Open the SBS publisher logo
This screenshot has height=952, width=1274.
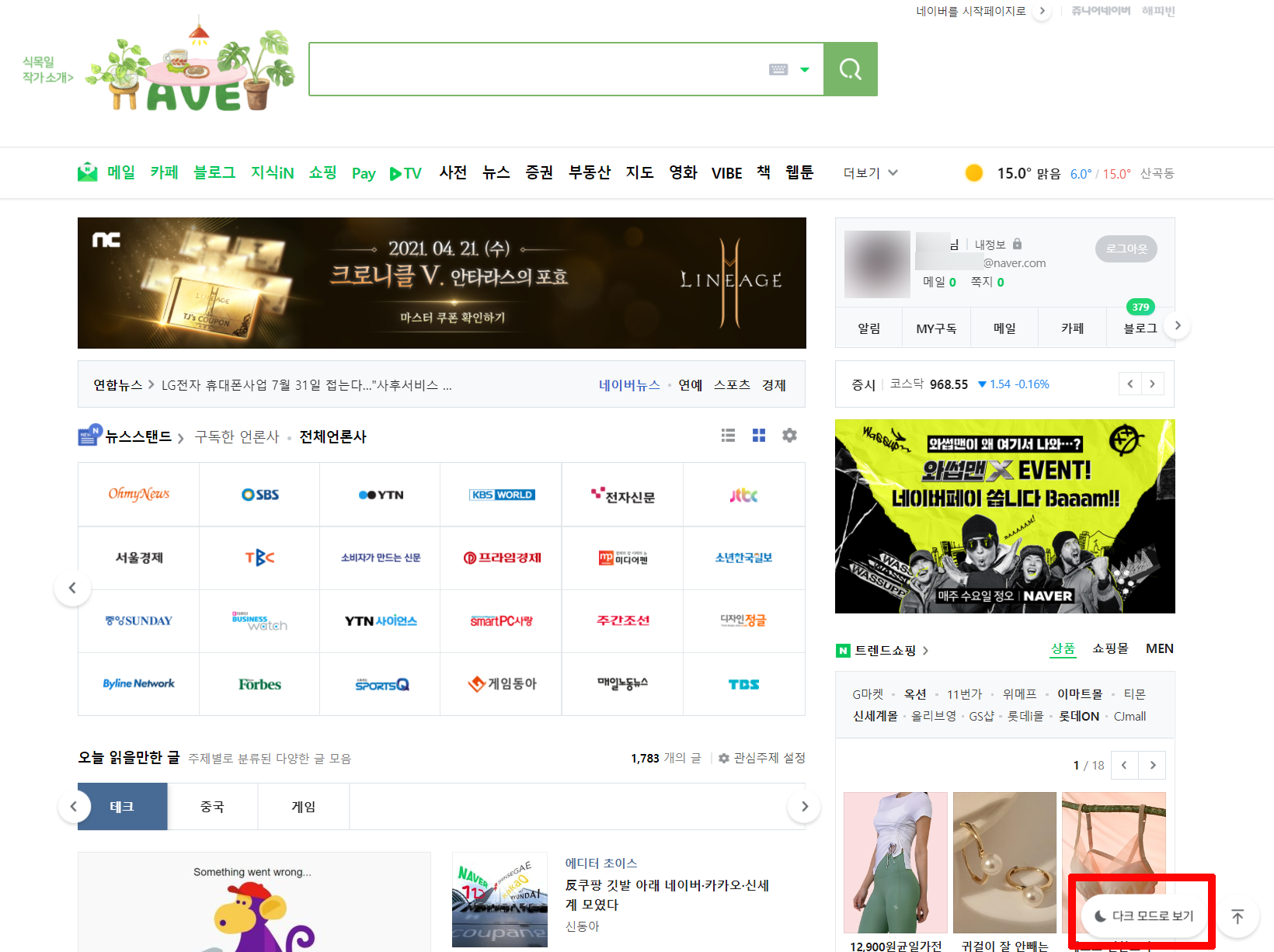click(x=260, y=495)
